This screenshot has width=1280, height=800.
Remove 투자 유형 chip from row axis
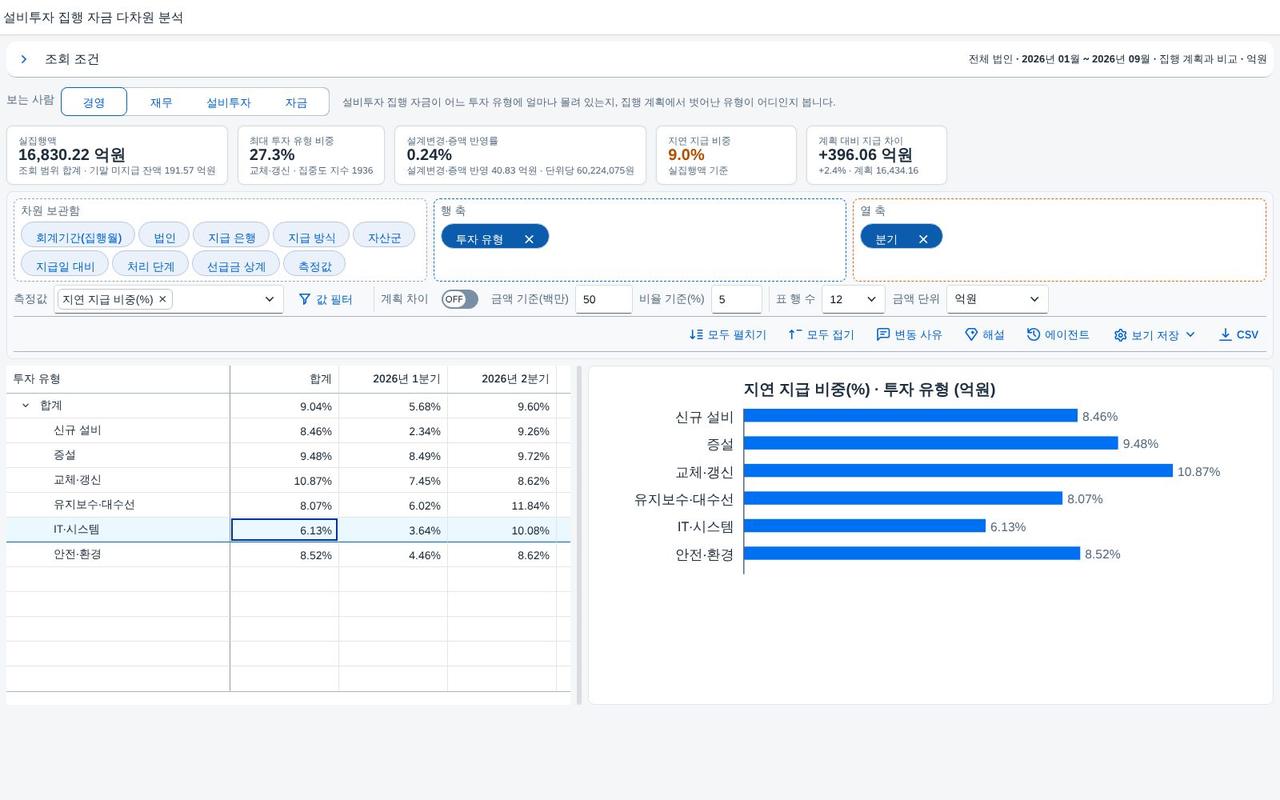[x=529, y=239]
